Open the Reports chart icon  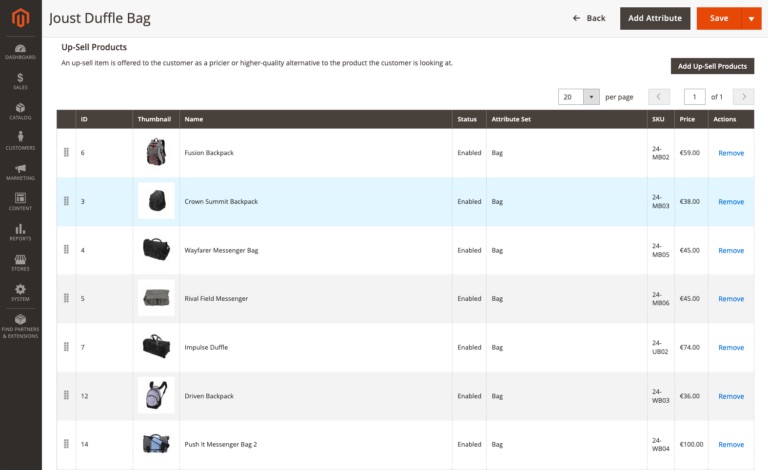(20, 232)
